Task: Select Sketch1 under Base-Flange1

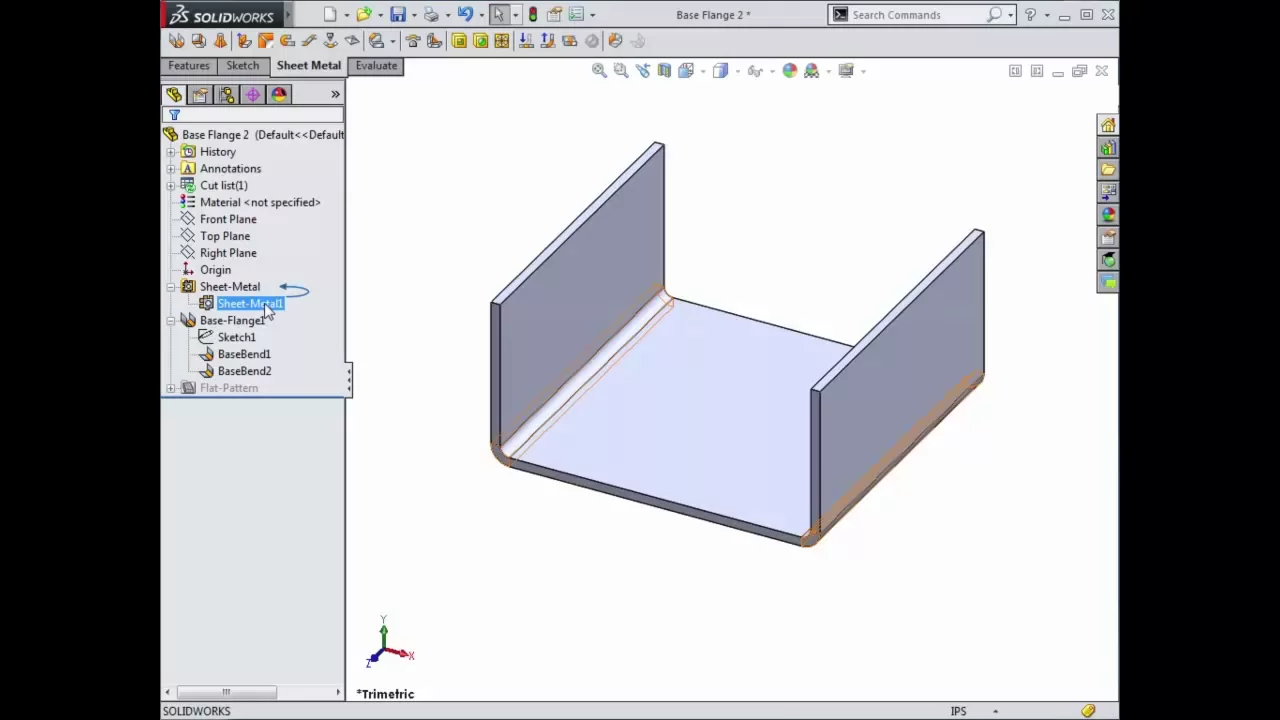Action: click(x=237, y=337)
